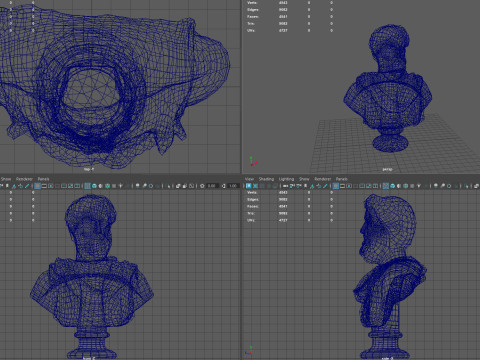Select Wireframe display icon in side view toolbar
This screenshot has height=360, width=480.
386,186
